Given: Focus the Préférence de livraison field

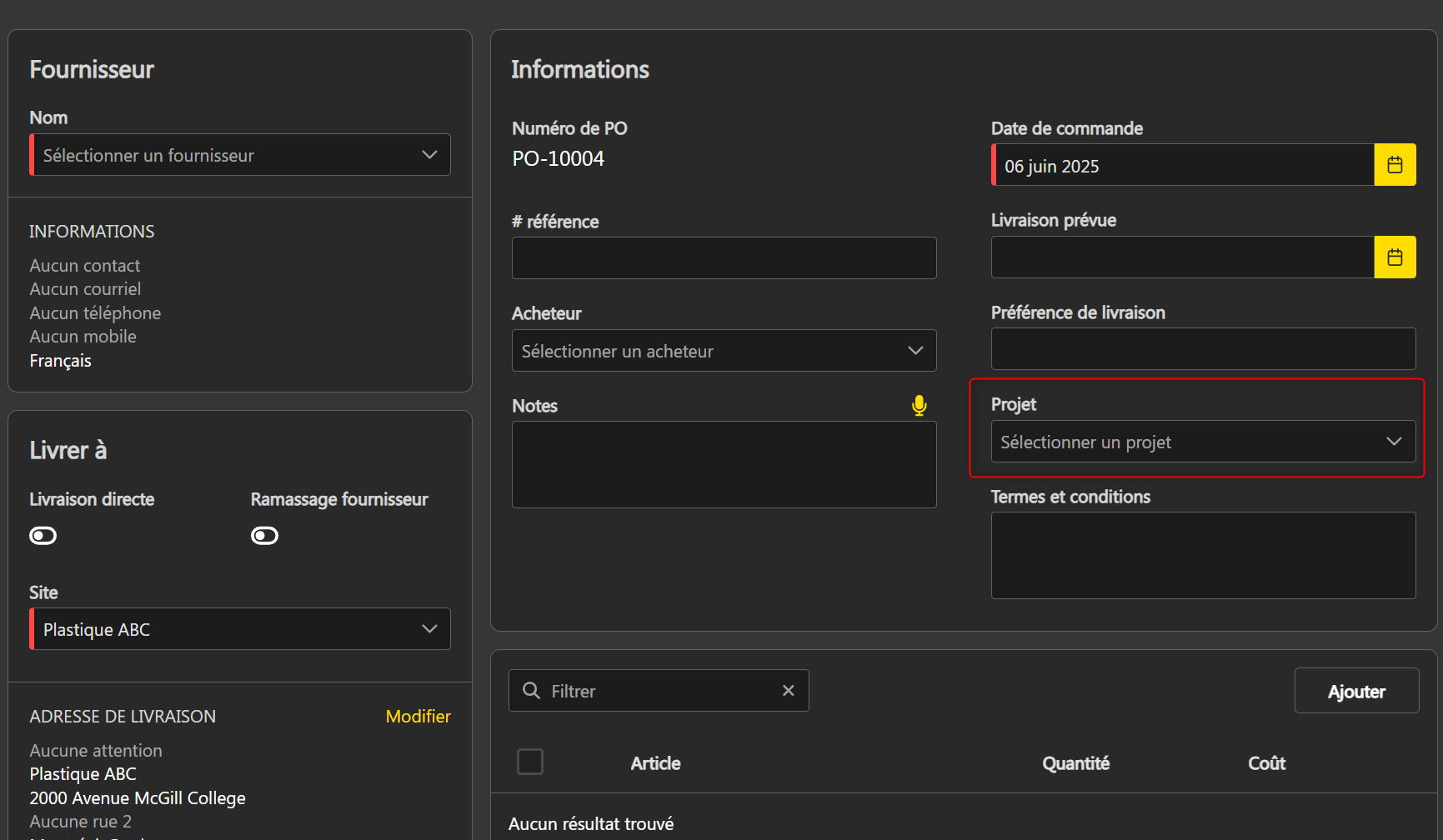Looking at the screenshot, I should pos(1203,349).
